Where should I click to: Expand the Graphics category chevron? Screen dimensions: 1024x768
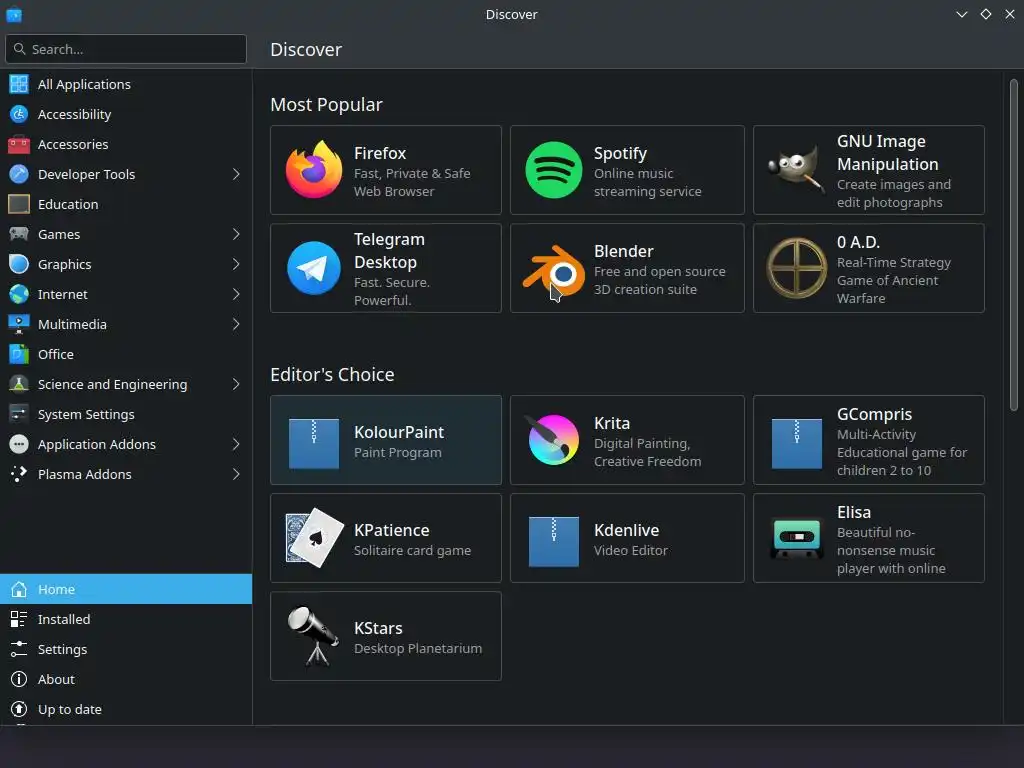pos(236,264)
